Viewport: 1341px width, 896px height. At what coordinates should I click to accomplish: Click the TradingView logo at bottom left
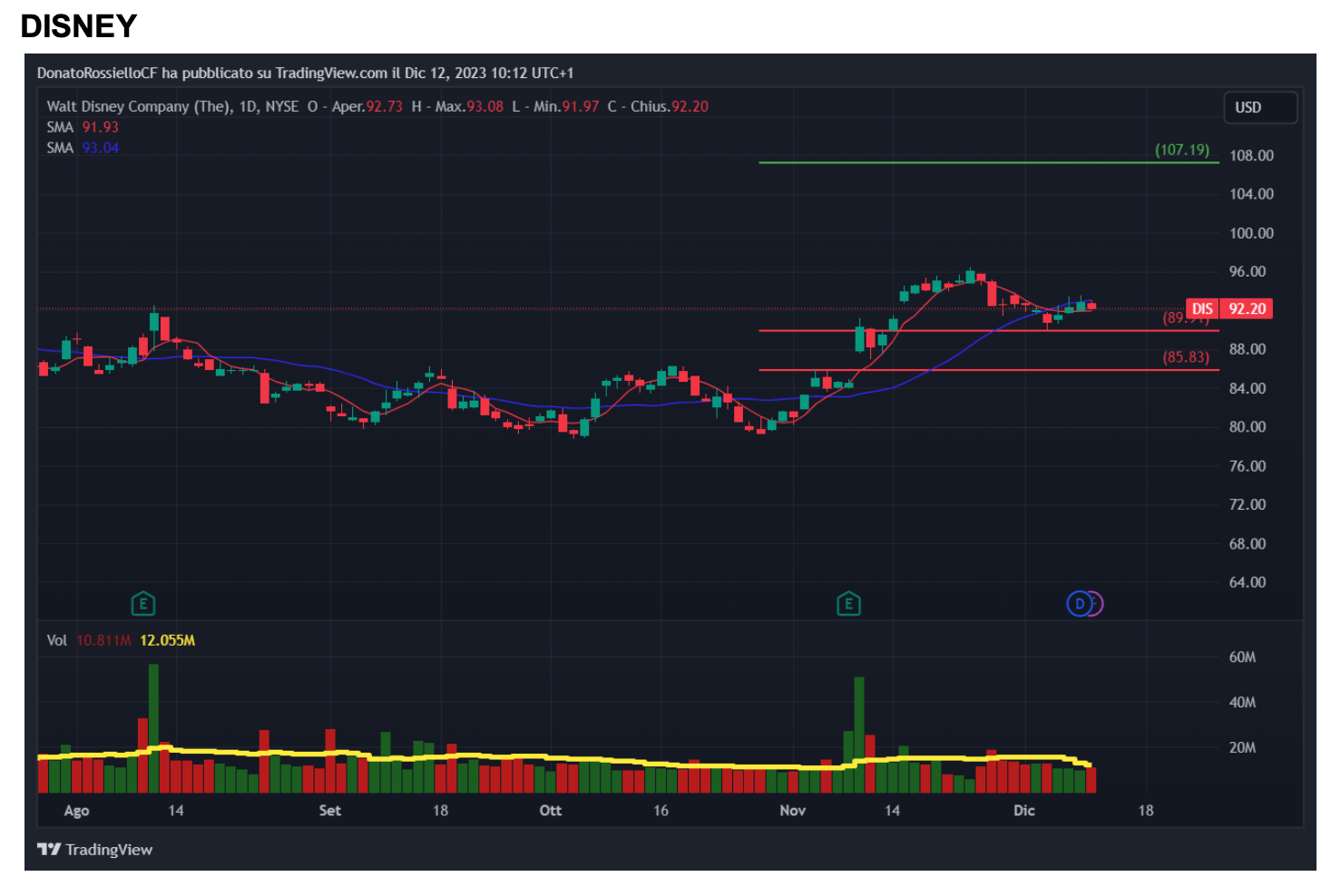(x=95, y=850)
